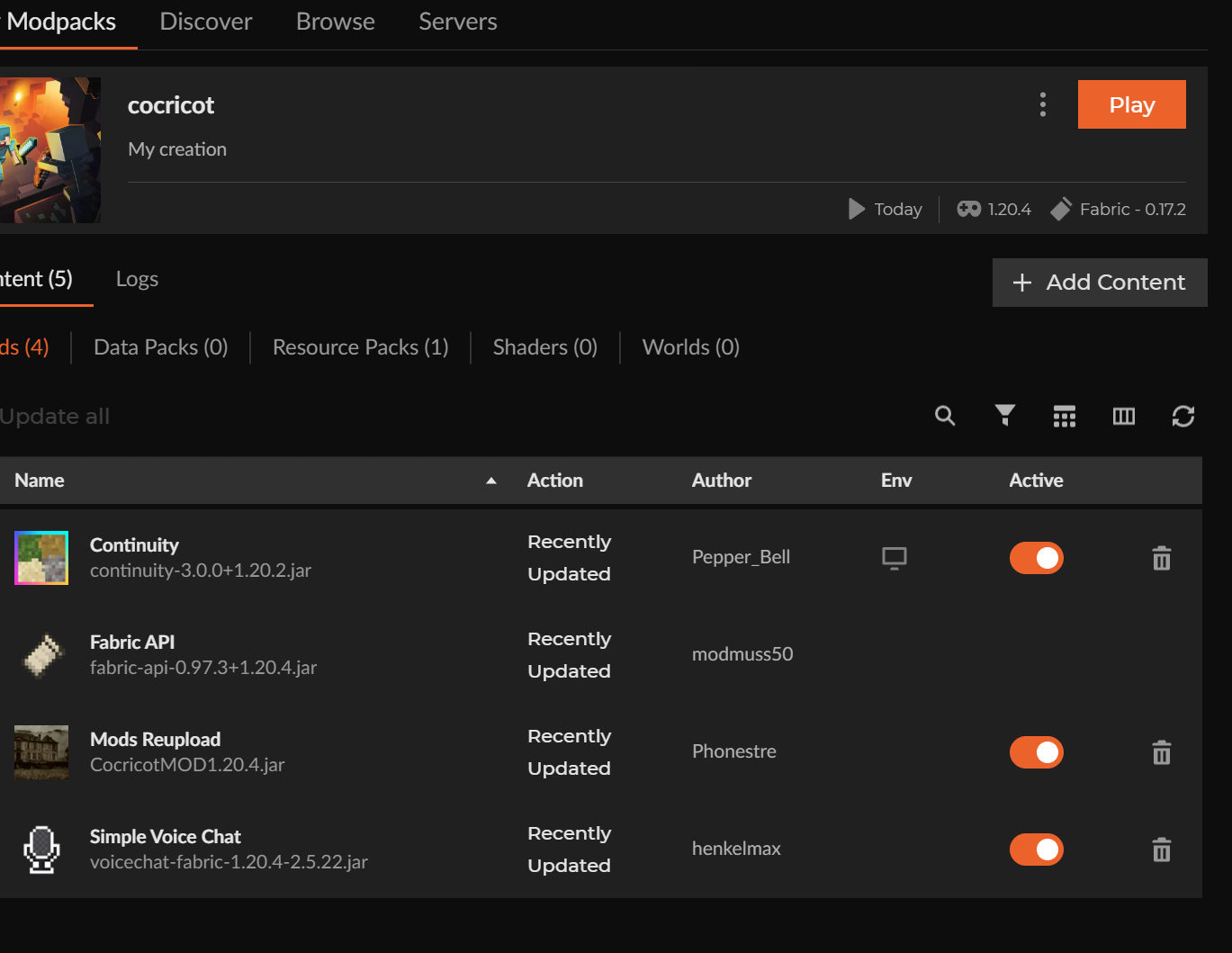Click the Simple Voice Chat microphone icon

click(41, 850)
